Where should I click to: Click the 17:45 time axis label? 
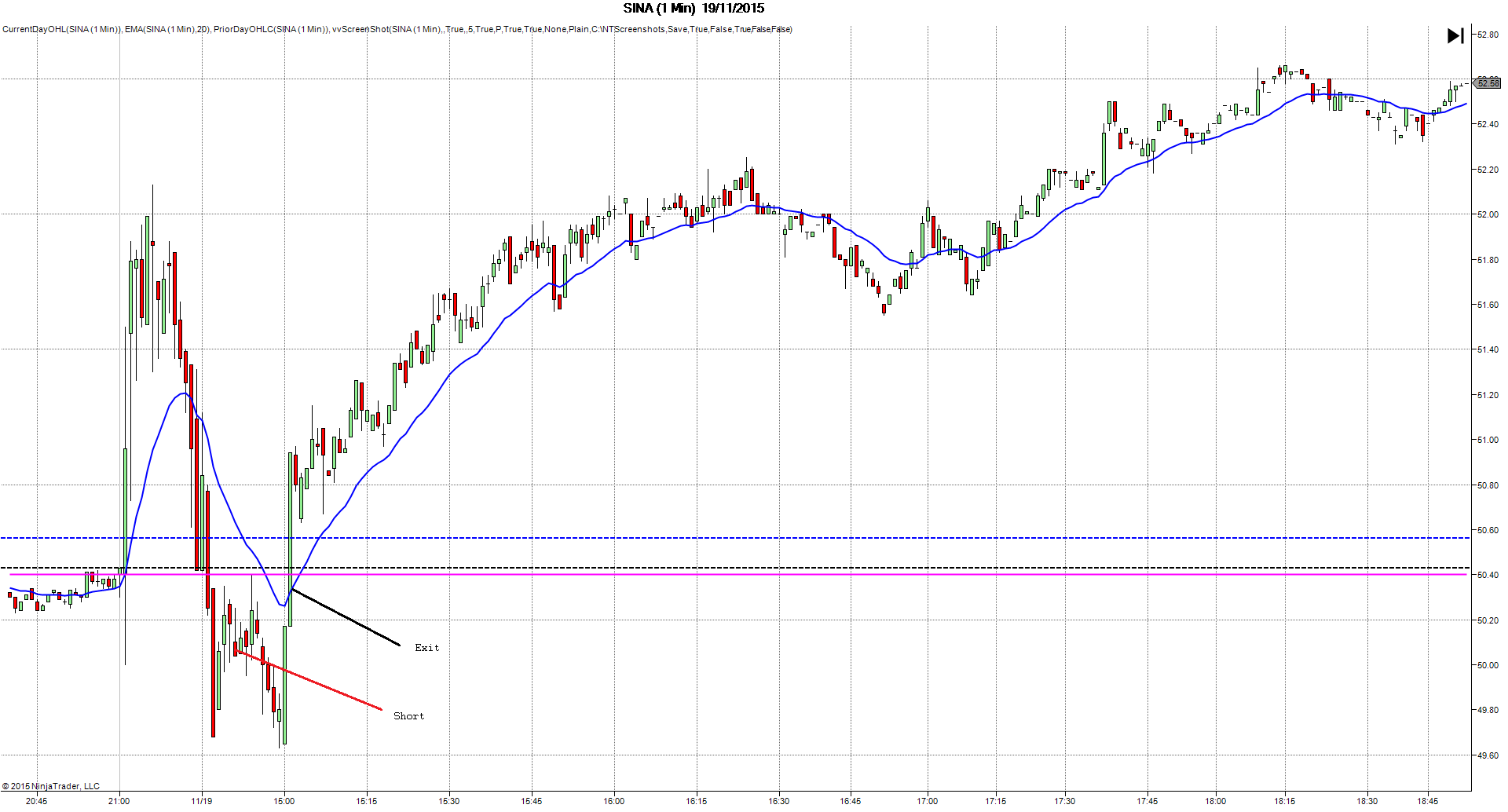(1147, 801)
